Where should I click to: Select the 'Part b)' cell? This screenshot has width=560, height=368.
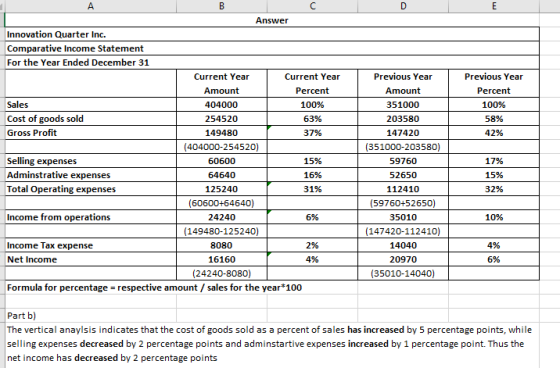[91, 315]
